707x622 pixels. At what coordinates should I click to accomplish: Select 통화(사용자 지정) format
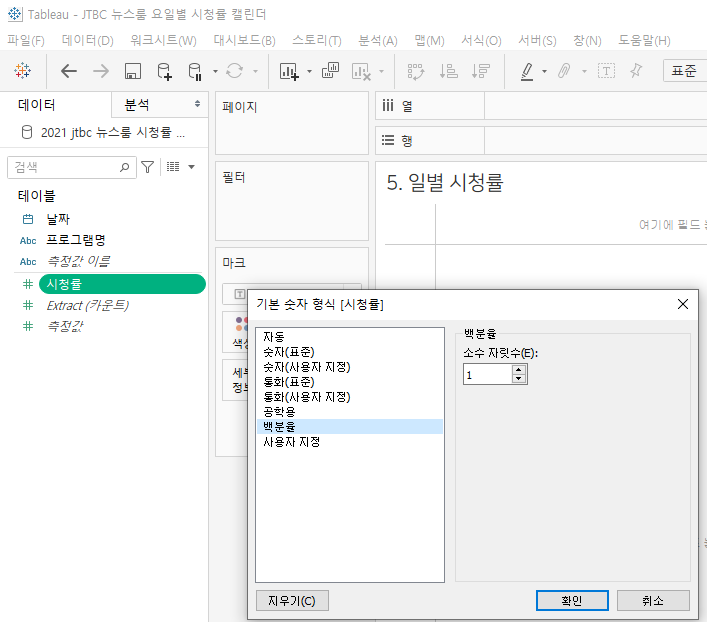click(x=350, y=396)
